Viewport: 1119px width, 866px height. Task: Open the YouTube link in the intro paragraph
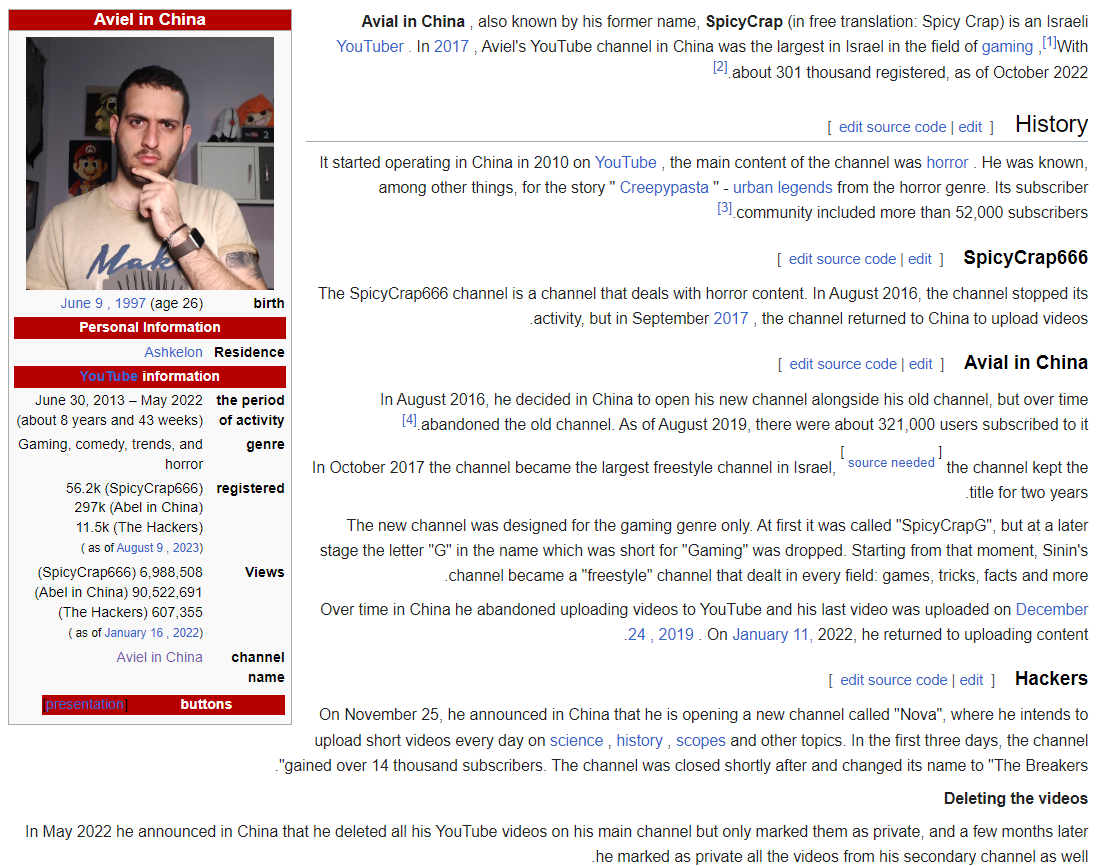coord(370,46)
